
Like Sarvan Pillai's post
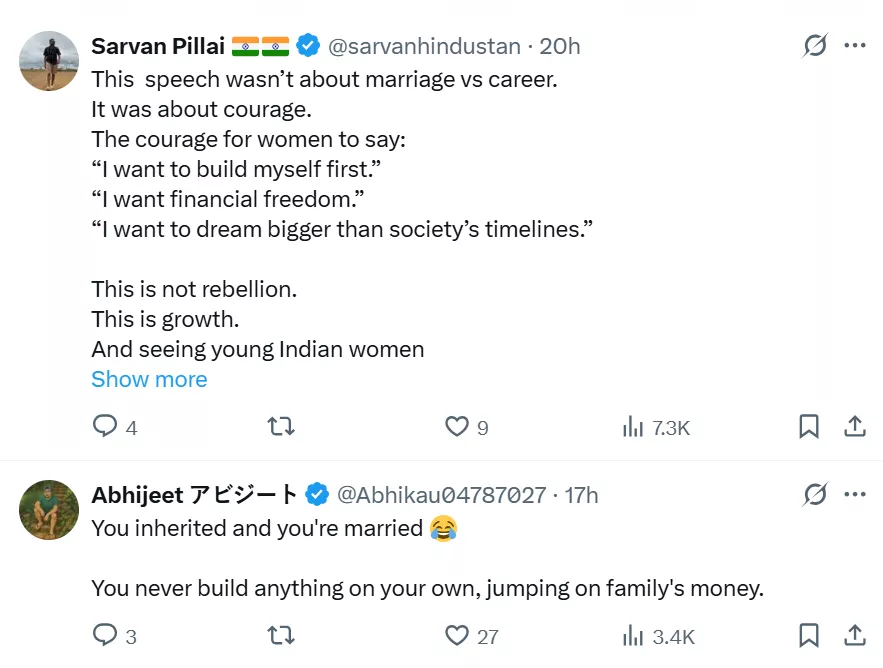(457, 427)
